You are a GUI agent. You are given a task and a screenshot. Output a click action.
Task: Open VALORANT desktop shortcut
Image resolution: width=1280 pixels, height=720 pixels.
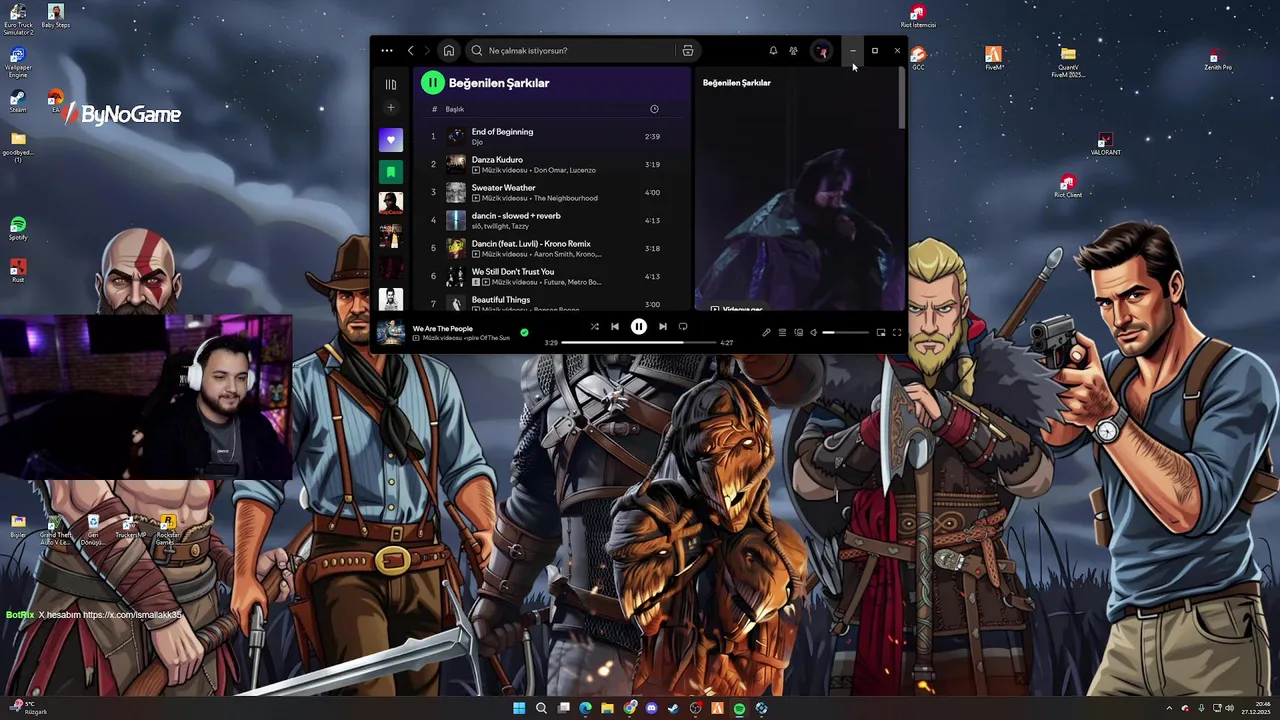tap(1105, 144)
